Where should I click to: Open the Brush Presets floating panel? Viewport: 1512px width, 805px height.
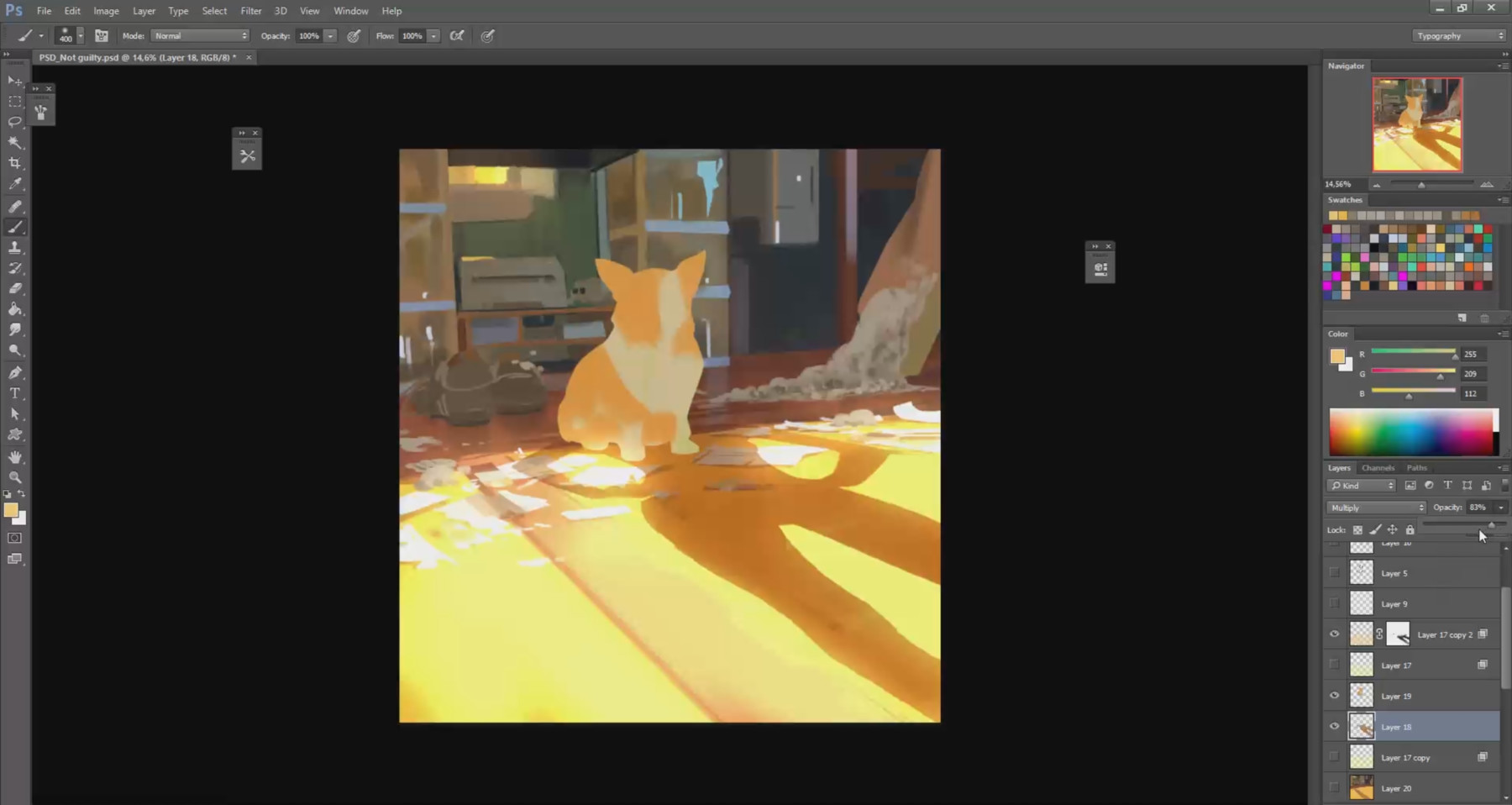(41, 112)
